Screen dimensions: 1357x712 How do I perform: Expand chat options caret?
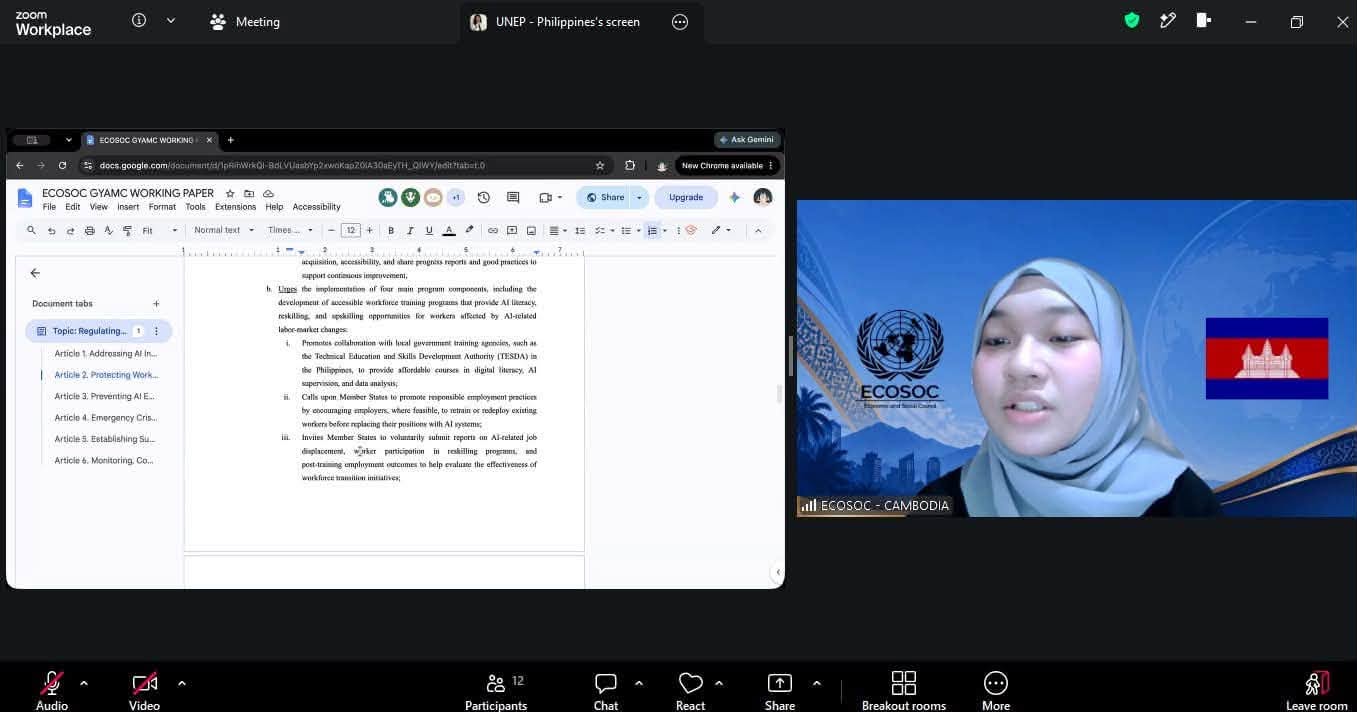pyautogui.click(x=639, y=683)
